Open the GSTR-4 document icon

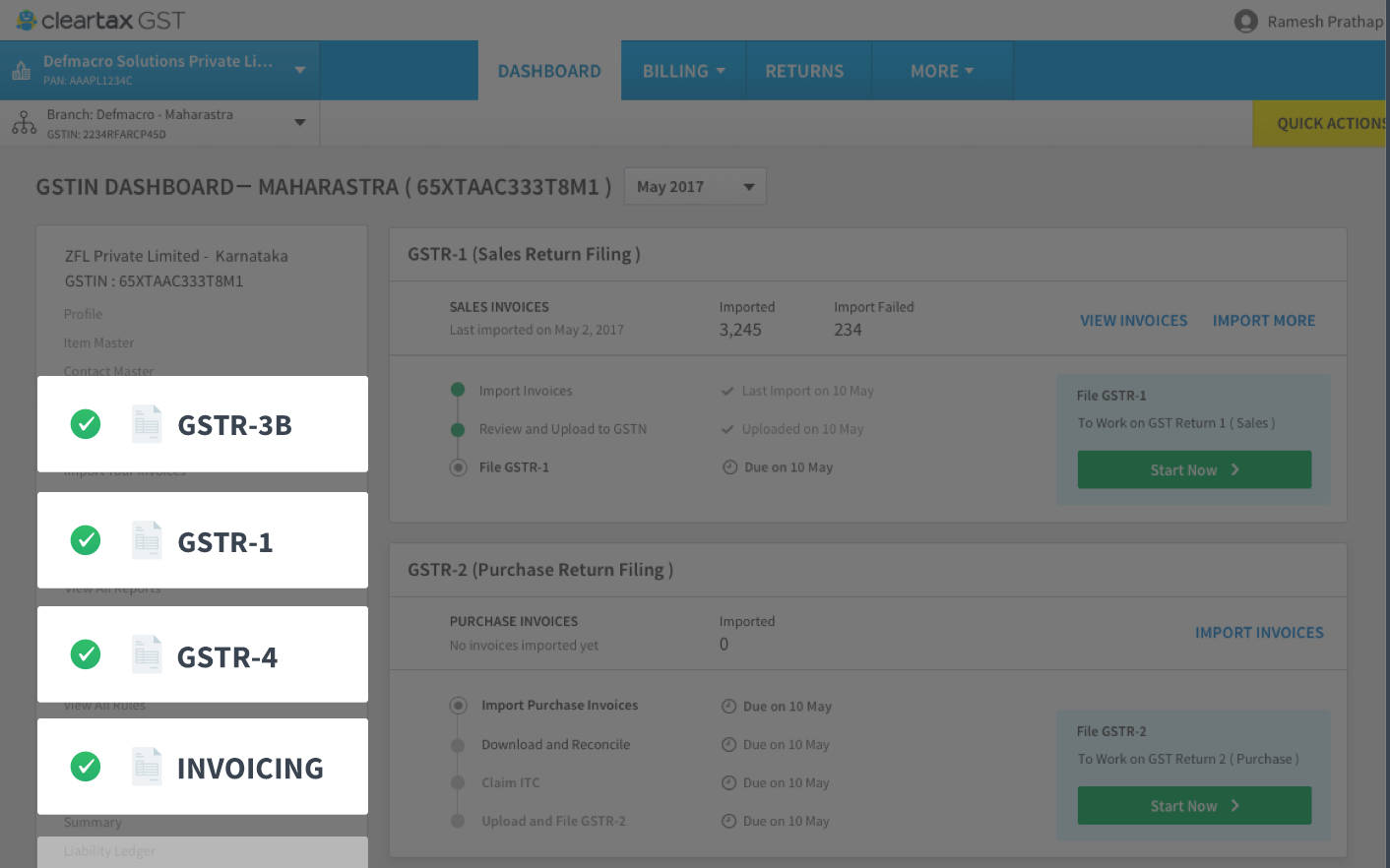(147, 654)
